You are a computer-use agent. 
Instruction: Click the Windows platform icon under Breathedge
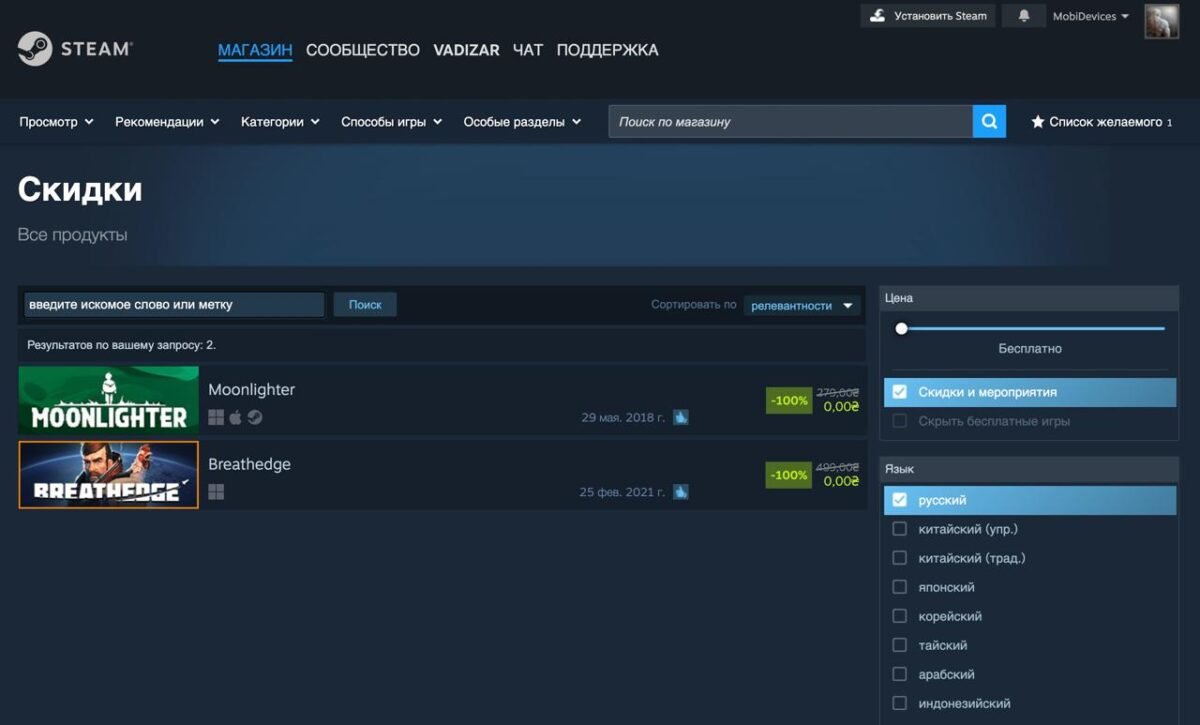pos(216,492)
